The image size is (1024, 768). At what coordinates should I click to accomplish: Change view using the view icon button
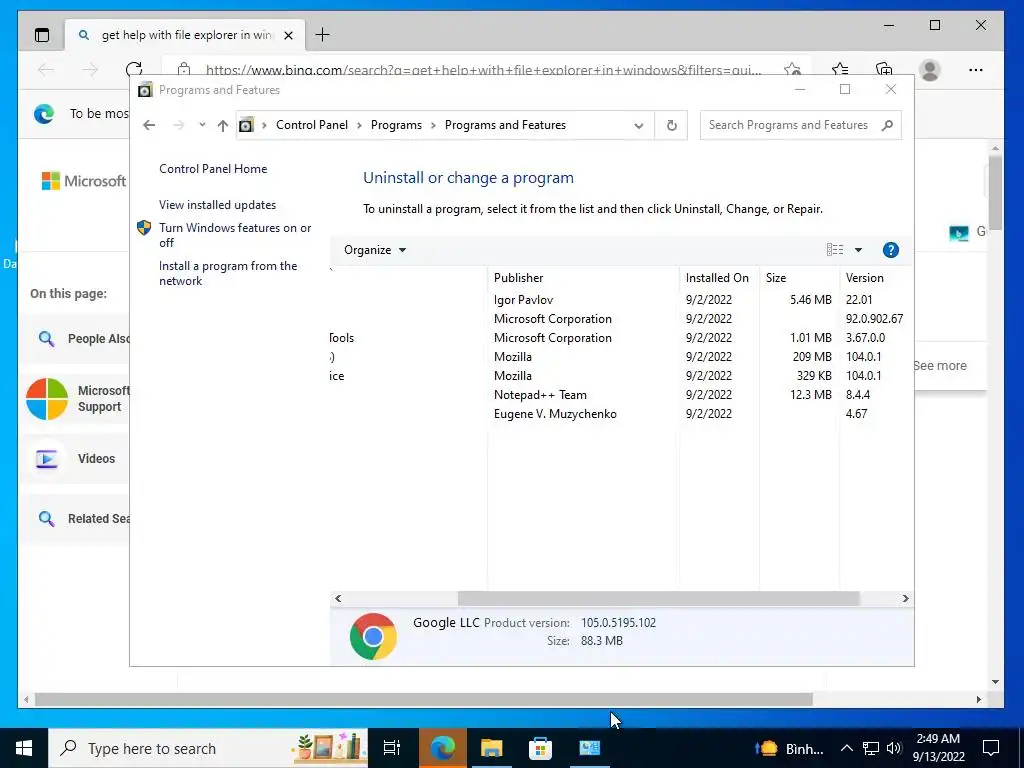[x=835, y=250]
